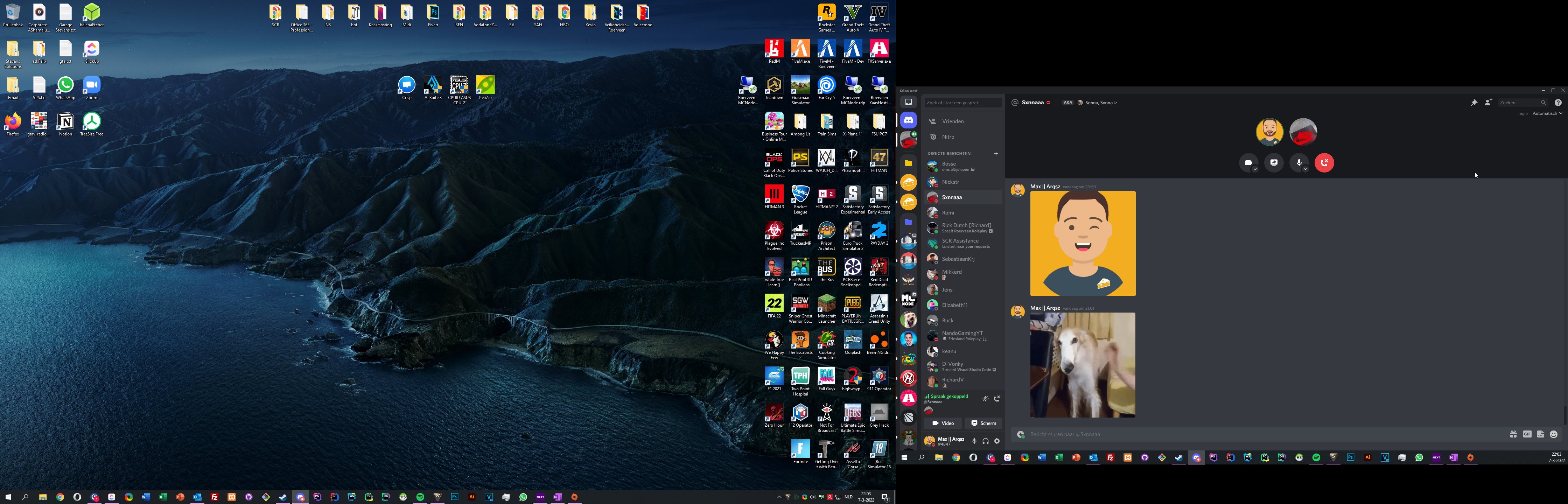This screenshot has height=504, width=1568.
Task: Toggle noise suppression next to Spraak gekoppeld
Action: tap(985, 399)
